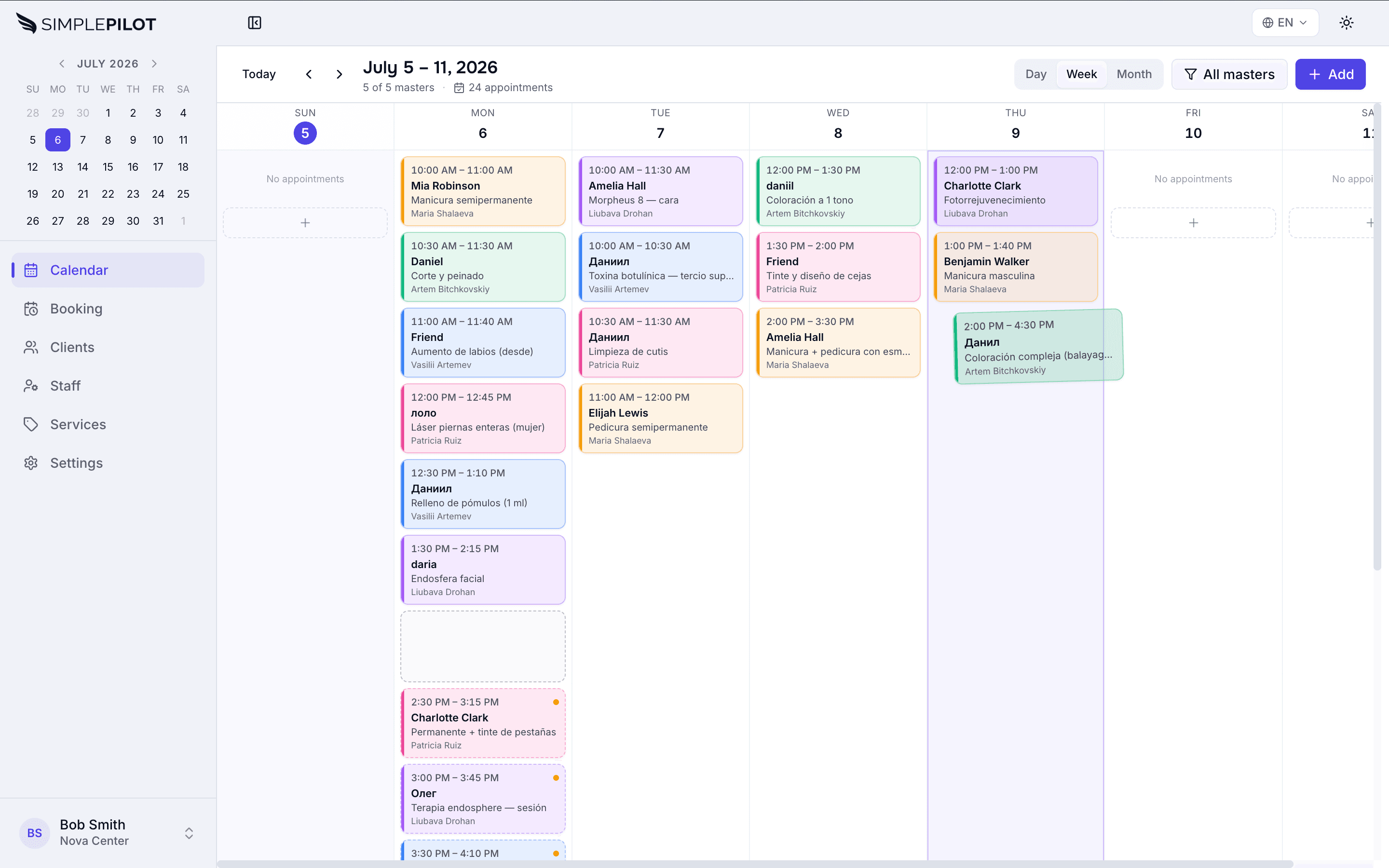Click the Sunday 5 day header
Screen dimensions: 1389x868
[x=305, y=126]
